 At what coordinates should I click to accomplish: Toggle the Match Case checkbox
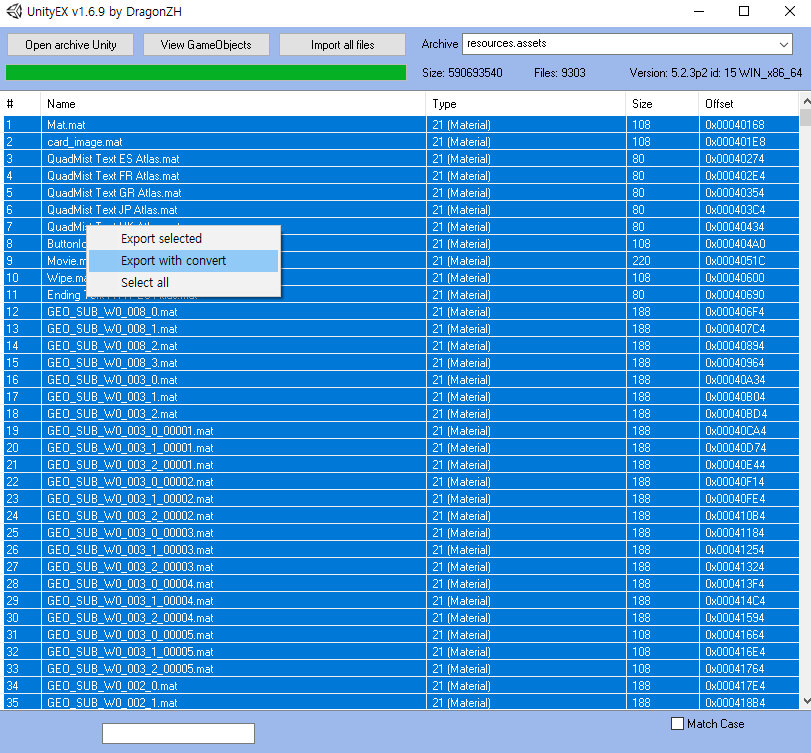pos(677,724)
